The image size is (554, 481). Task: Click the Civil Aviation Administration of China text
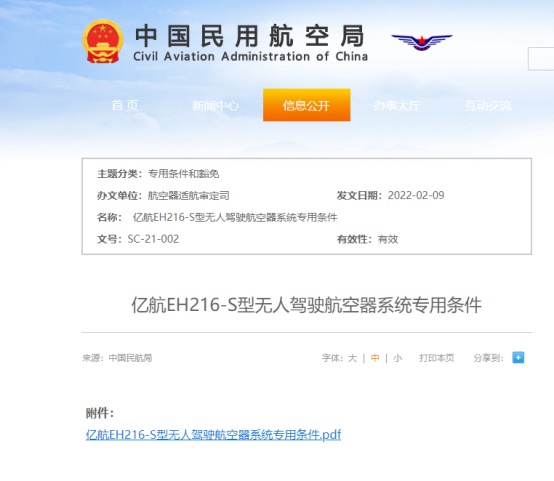coord(251,57)
